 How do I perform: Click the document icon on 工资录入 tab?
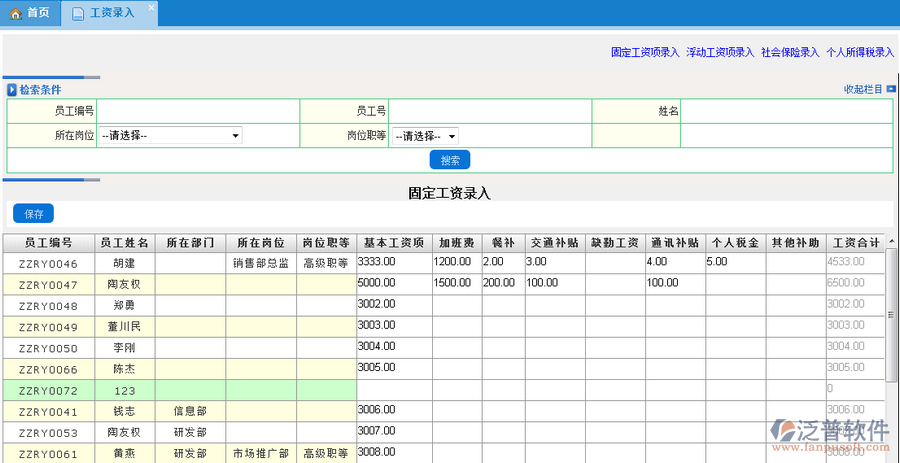(77, 13)
